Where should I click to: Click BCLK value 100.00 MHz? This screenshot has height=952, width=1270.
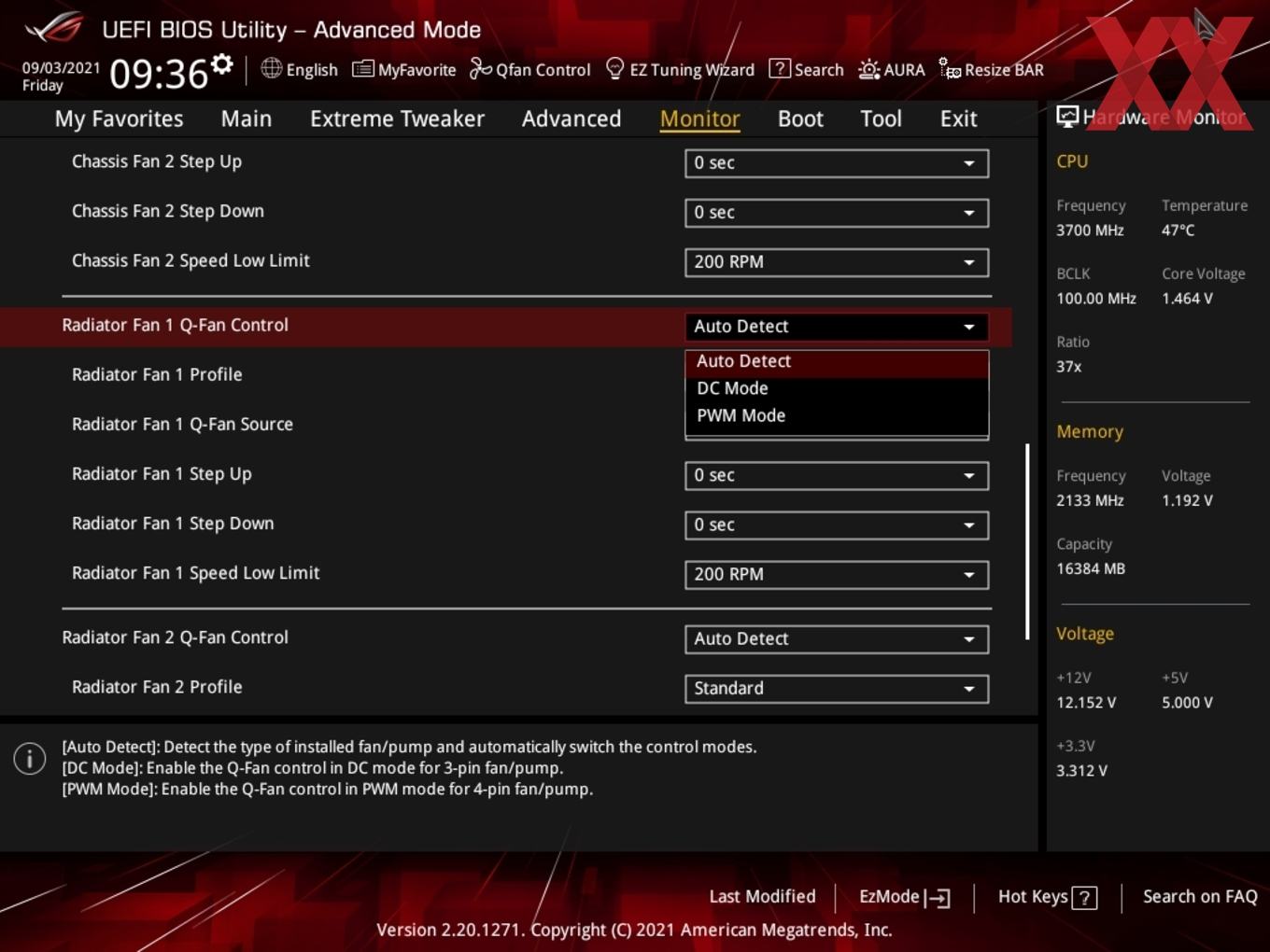pos(1096,299)
